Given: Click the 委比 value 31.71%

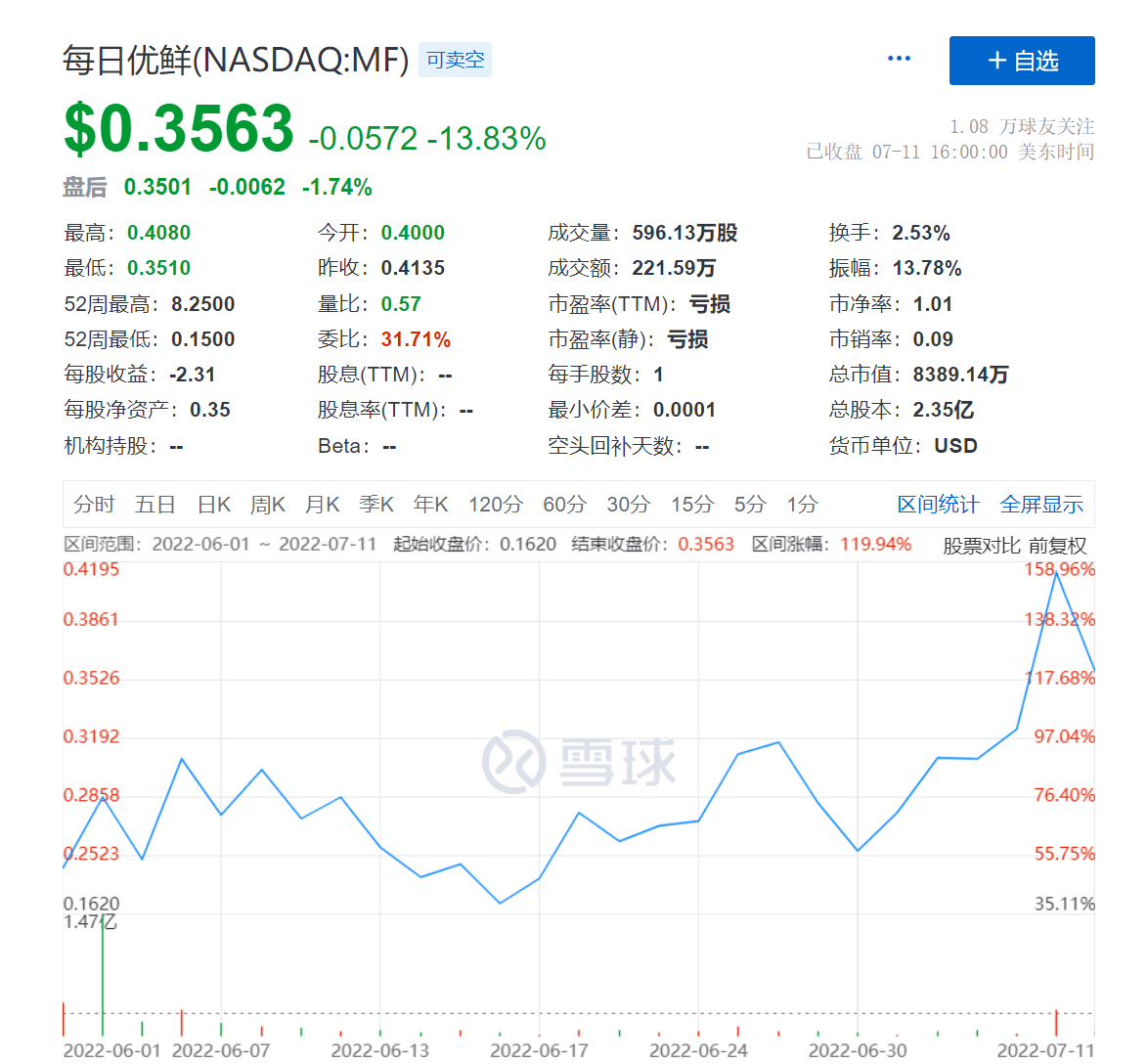Looking at the screenshot, I should [416, 339].
